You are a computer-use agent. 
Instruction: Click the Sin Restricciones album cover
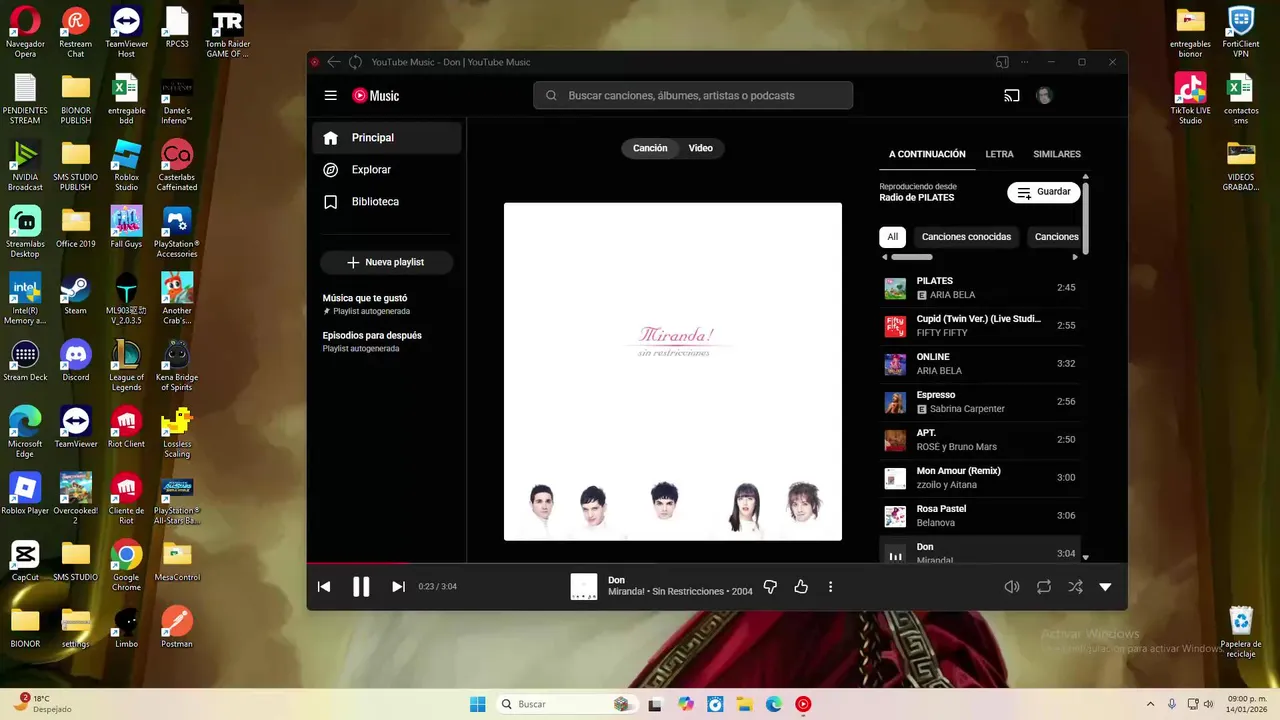pyautogui.click(x=673, y=372)
